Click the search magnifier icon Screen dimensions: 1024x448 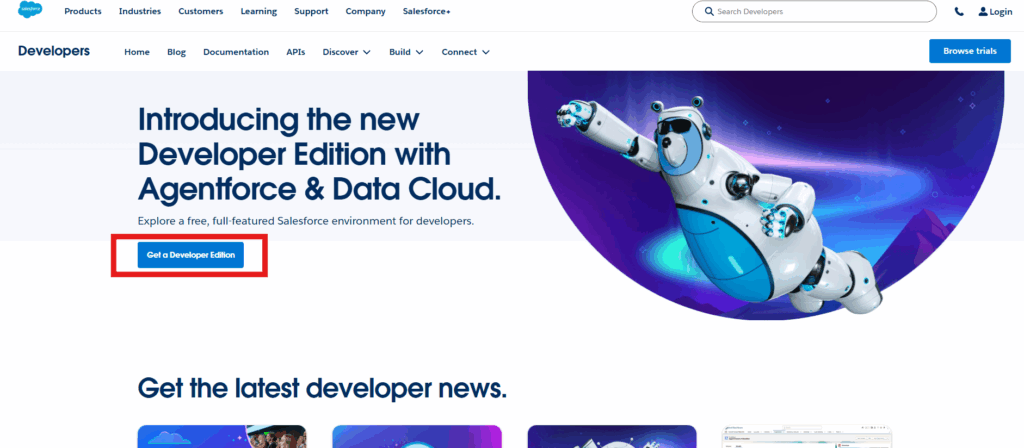pos(709,12)
